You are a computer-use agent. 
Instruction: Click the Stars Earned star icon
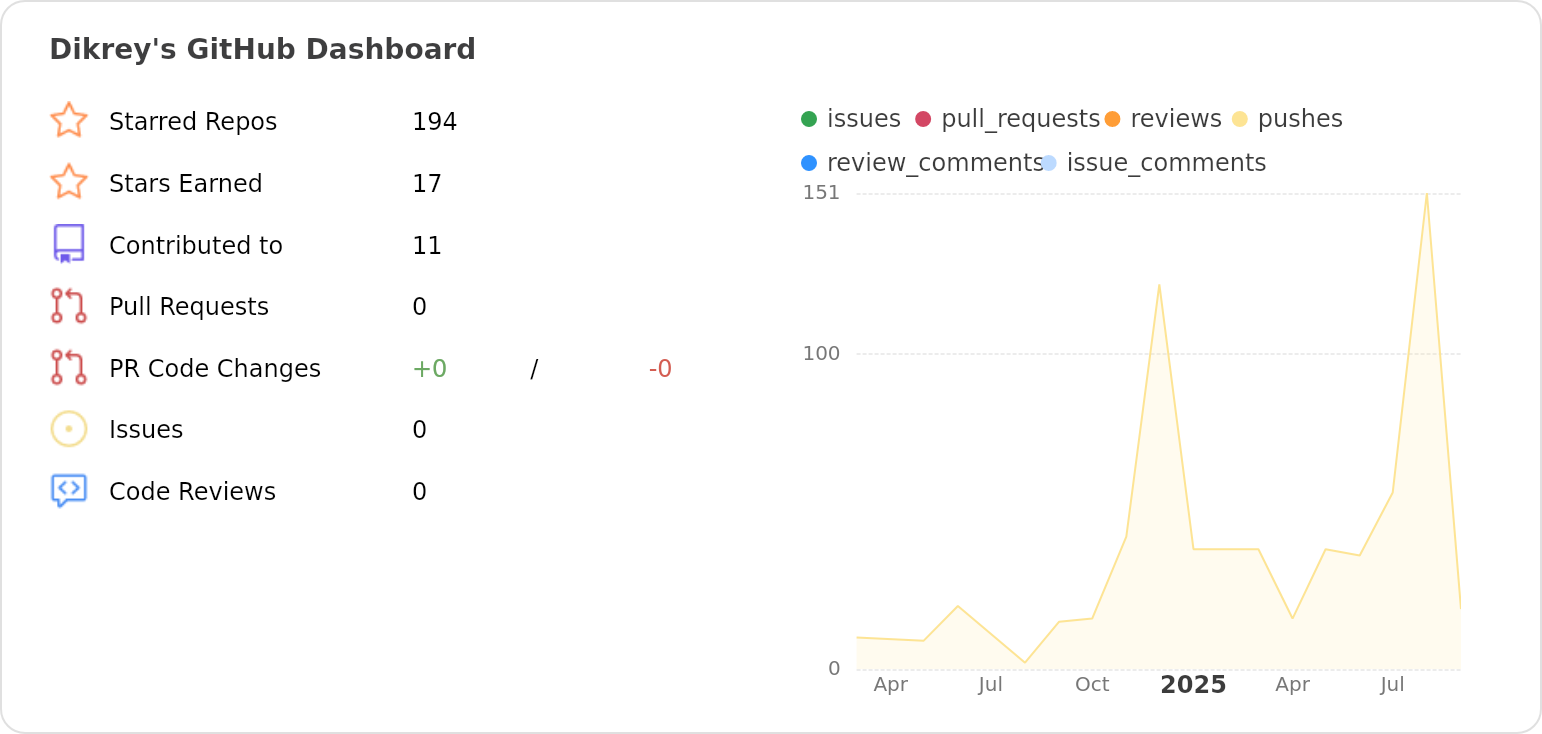(x=69, y=182)
